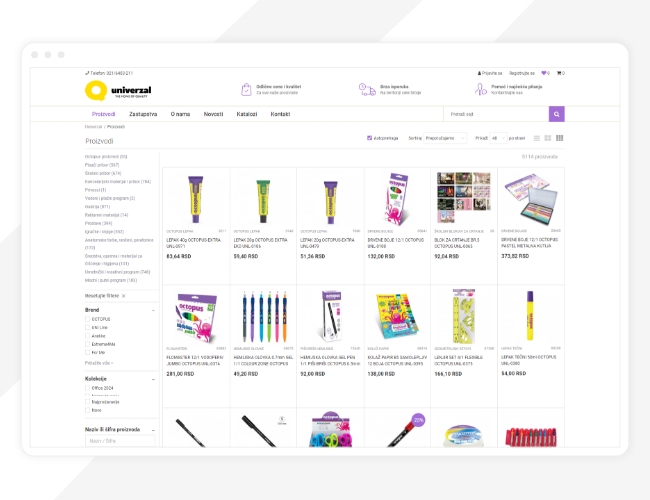
Task: Collapse the Brend filter section
Action: [x=153, y=310]
